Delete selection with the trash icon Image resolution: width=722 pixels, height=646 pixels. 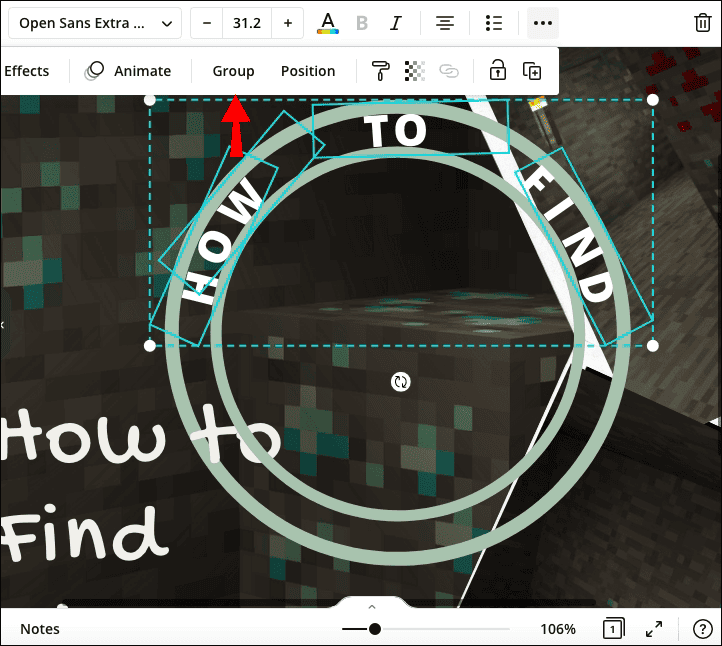702,23
